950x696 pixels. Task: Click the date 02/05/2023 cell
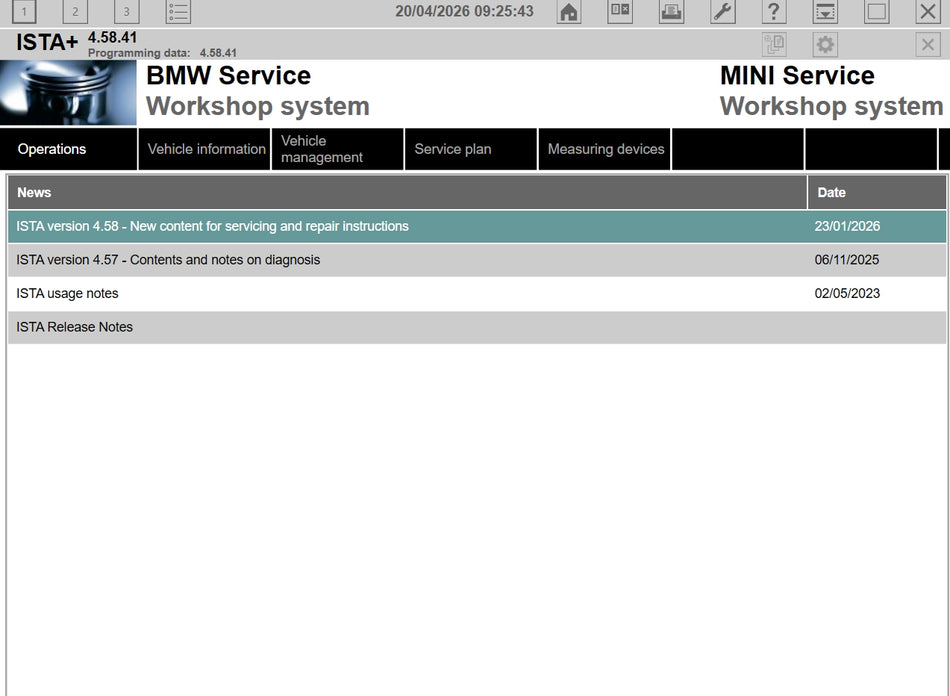coord(847,294)
